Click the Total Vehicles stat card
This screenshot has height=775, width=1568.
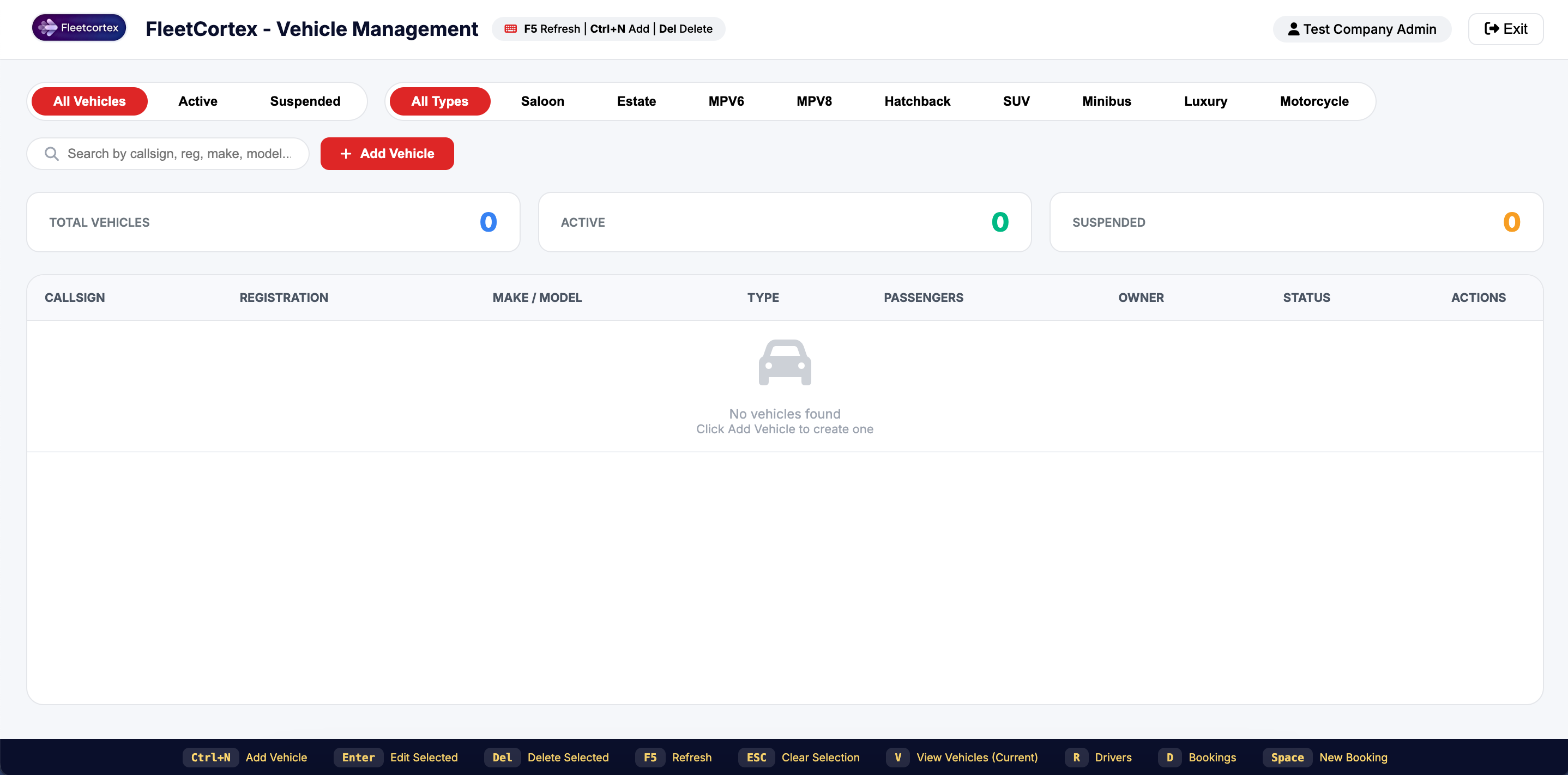coord(273,222)
